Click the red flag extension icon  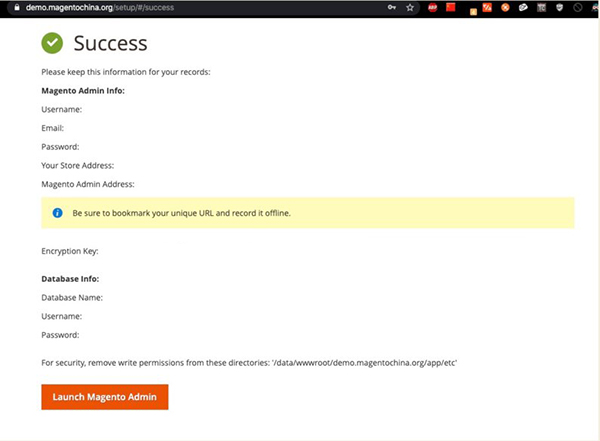451,7
